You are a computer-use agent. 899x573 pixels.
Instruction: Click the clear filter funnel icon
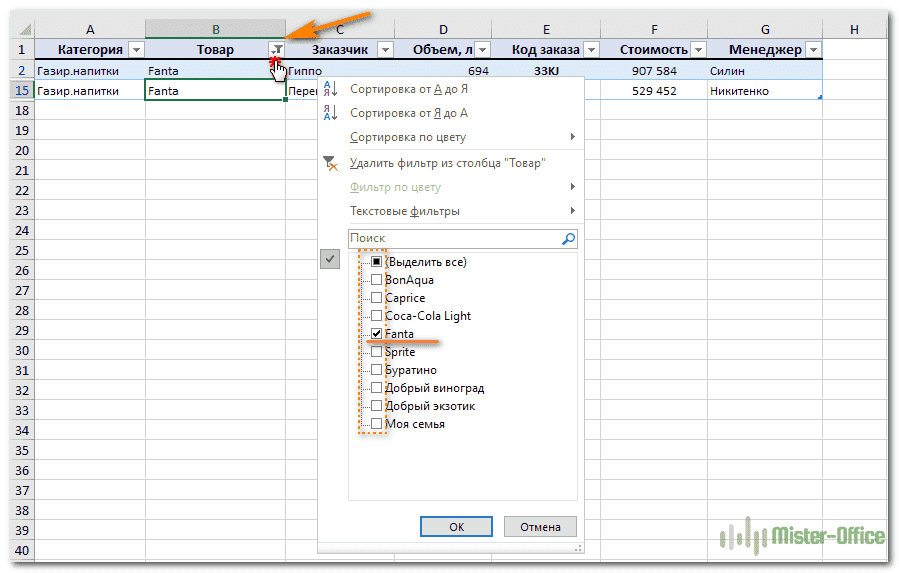pos(332,163)
